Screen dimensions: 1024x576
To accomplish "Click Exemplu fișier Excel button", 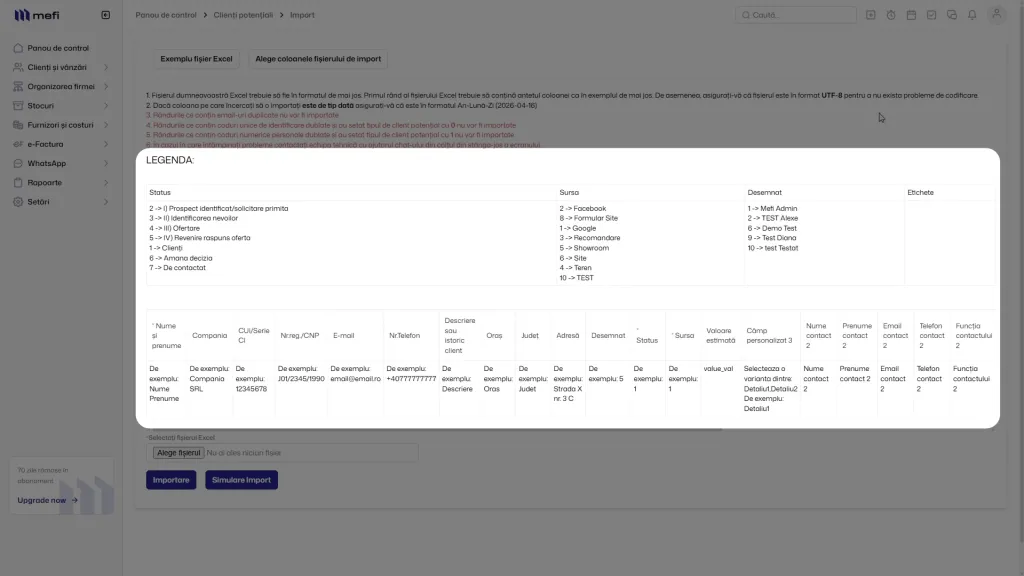I will pos(197,59).
